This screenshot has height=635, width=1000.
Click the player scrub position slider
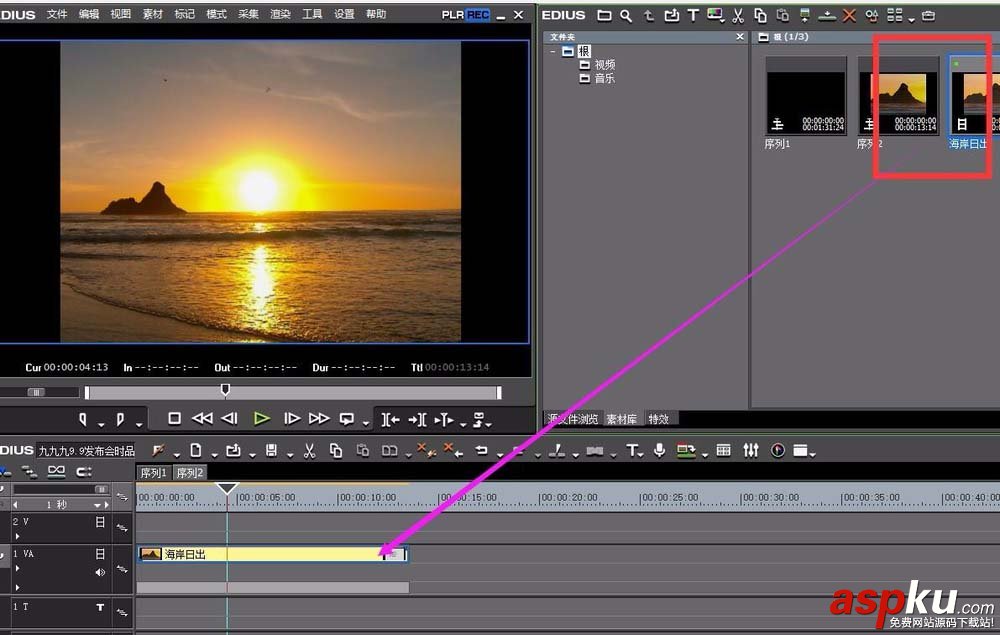(x=225, y=390)
